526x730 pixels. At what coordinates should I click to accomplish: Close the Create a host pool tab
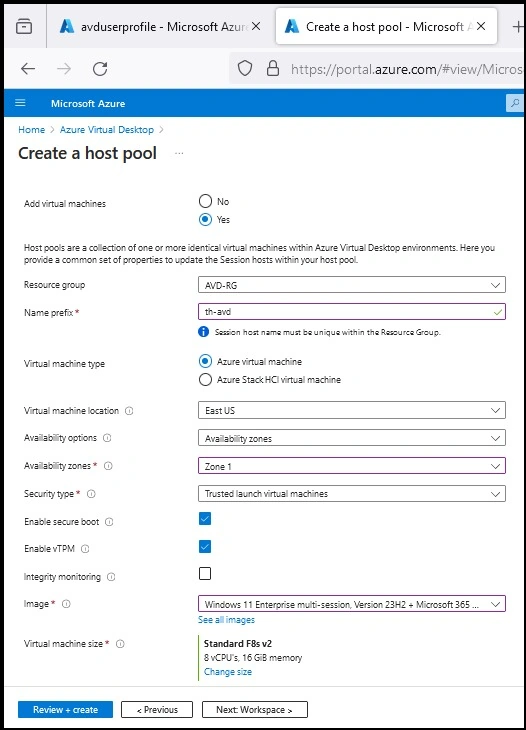[481, 27]
